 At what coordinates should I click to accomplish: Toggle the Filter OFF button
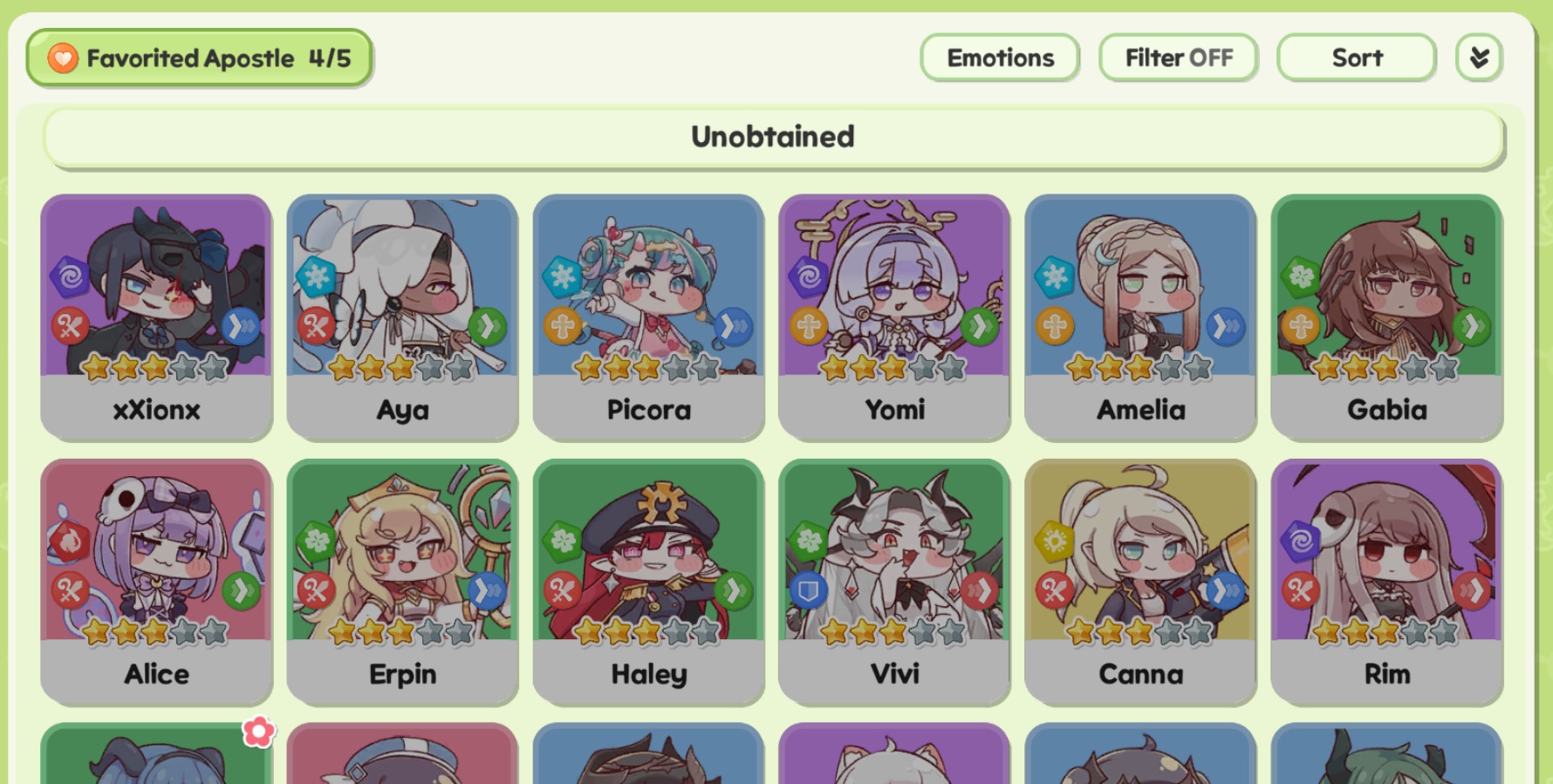click(1178, 58)
